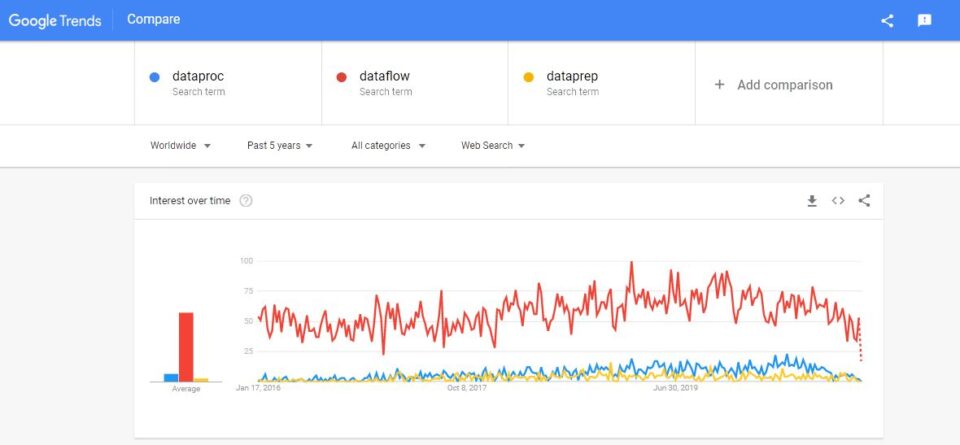
Task: Open the feedback icon in the header
Action: point(924,20)
